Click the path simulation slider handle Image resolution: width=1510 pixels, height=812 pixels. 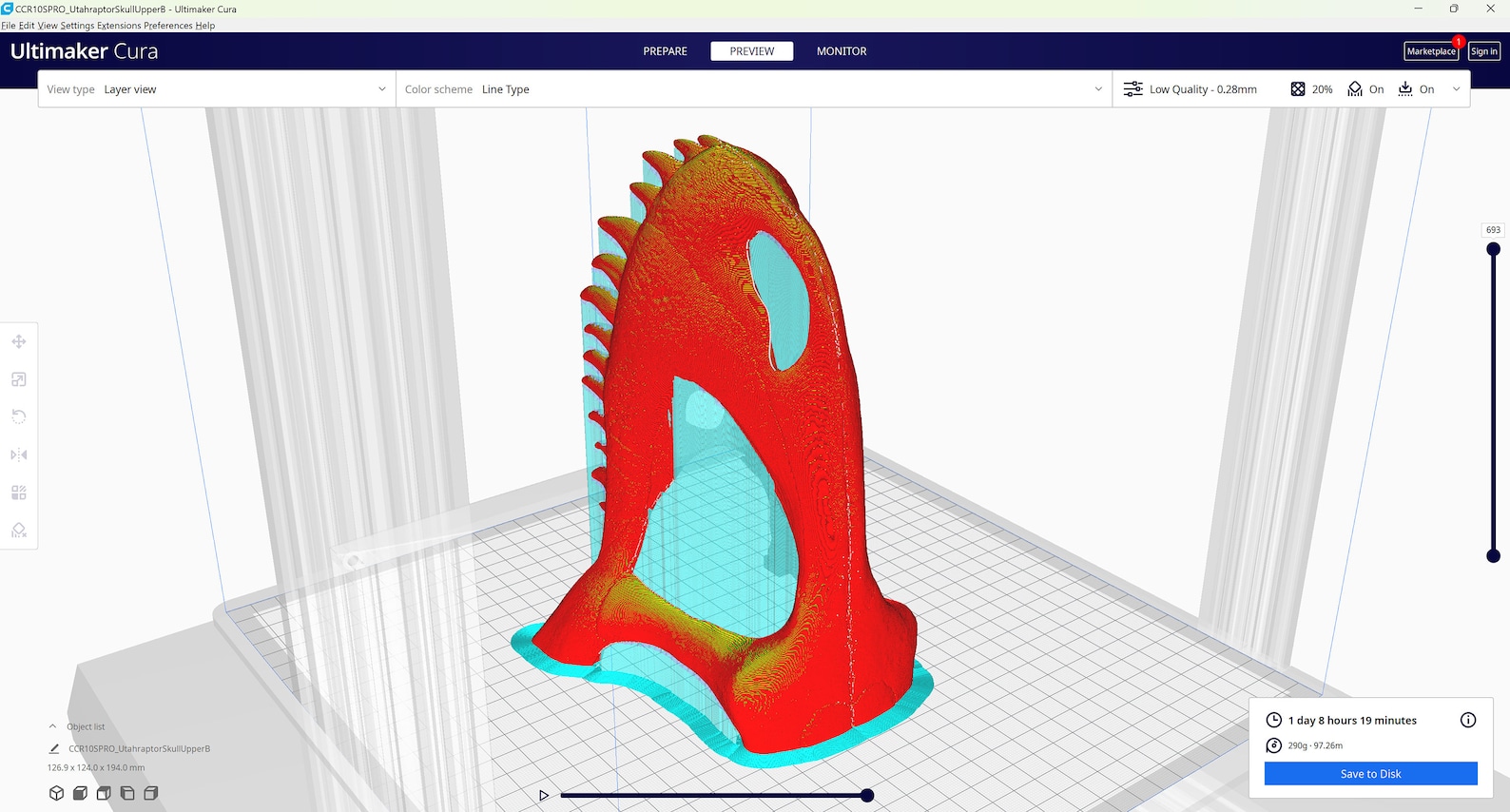867,795
